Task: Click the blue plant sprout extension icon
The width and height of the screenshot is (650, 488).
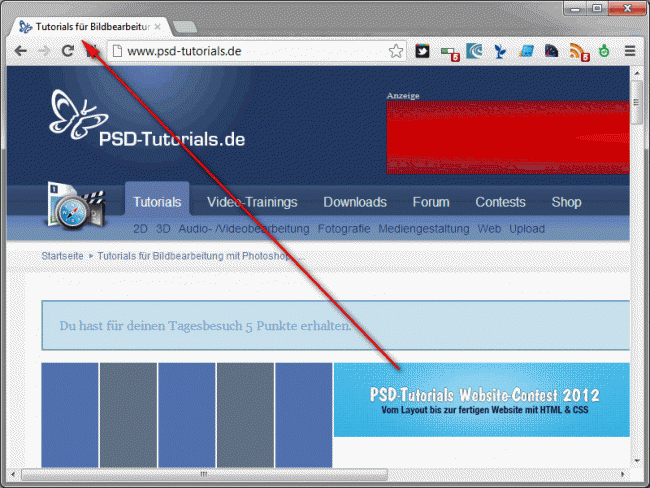Action: tap(500, 51)
